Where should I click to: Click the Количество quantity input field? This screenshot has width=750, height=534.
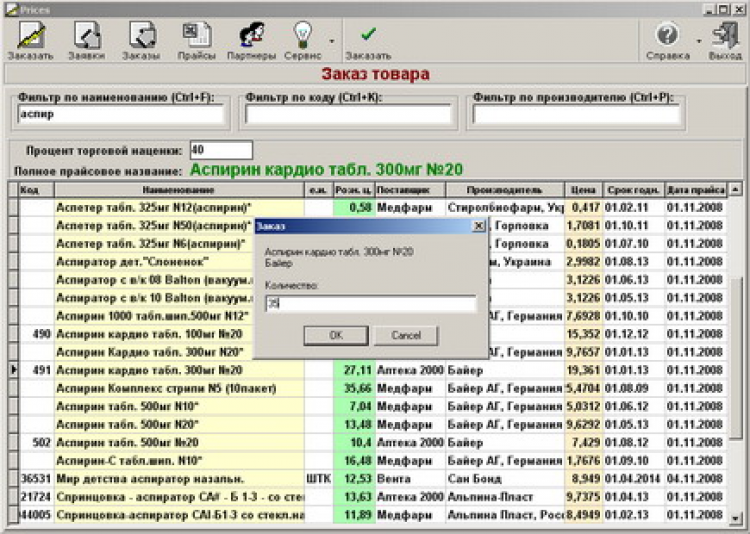click(370, 303)
